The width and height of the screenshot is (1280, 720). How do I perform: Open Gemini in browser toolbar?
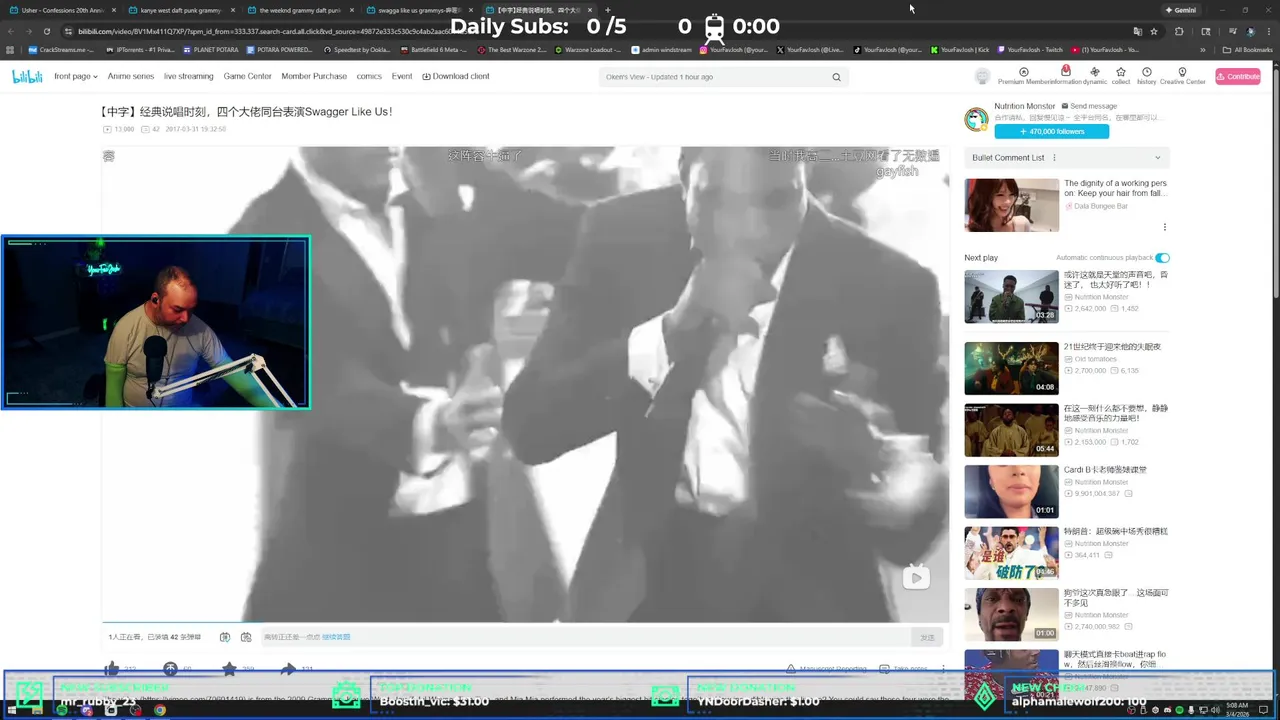pos(1180,10)
